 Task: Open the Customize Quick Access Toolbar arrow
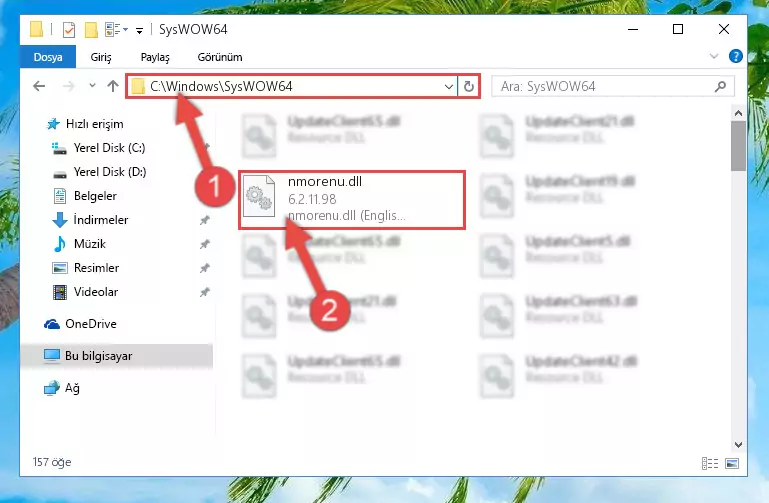[139, 30]
